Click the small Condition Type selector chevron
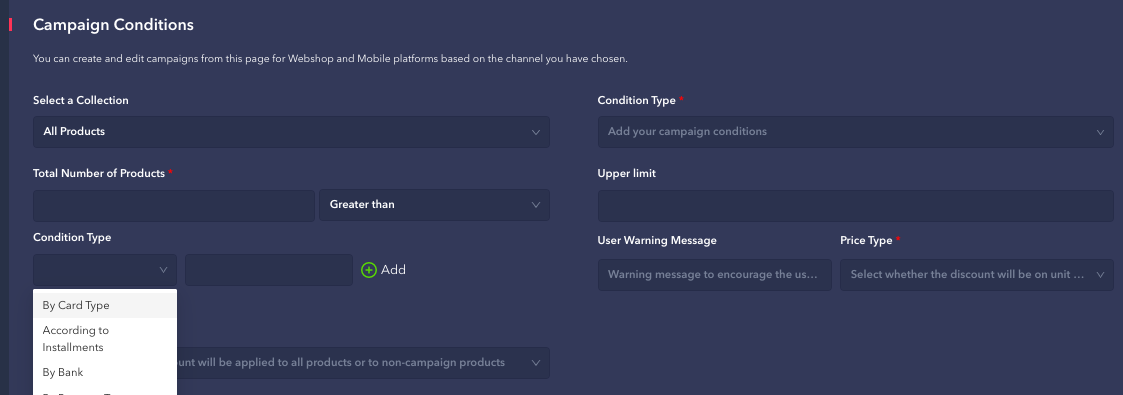Screen dimensions: 1123x395 coord(163,270)
